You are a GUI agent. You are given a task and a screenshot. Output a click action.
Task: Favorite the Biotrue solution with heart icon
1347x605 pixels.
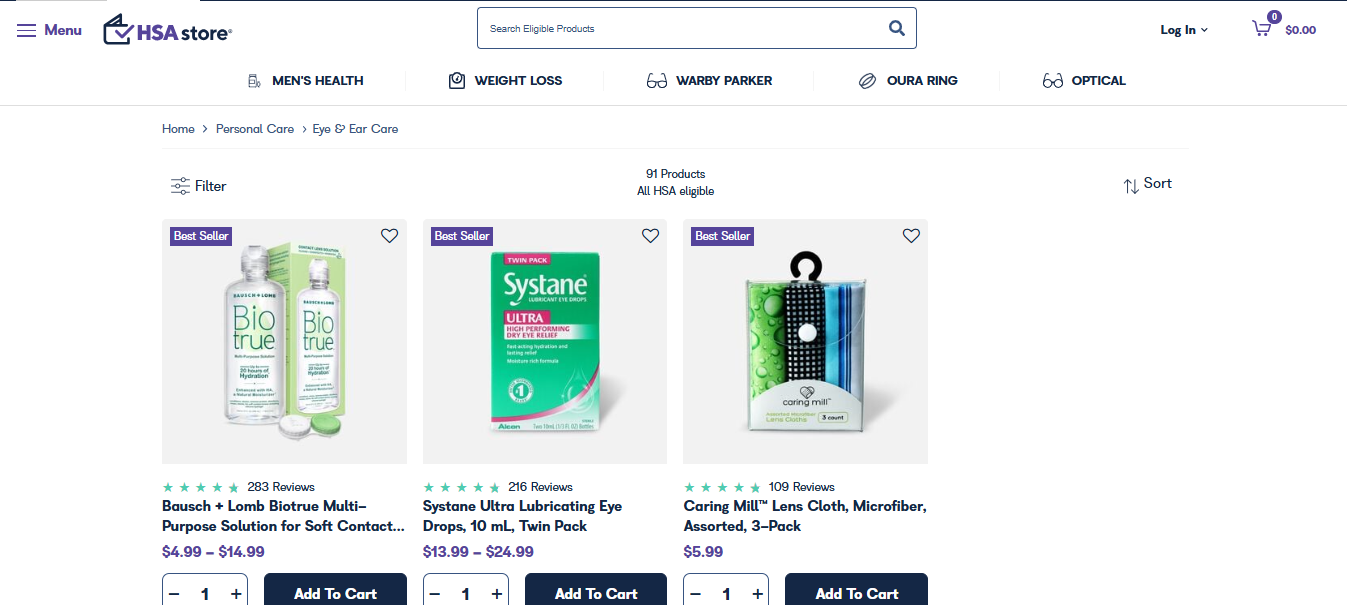390,236
